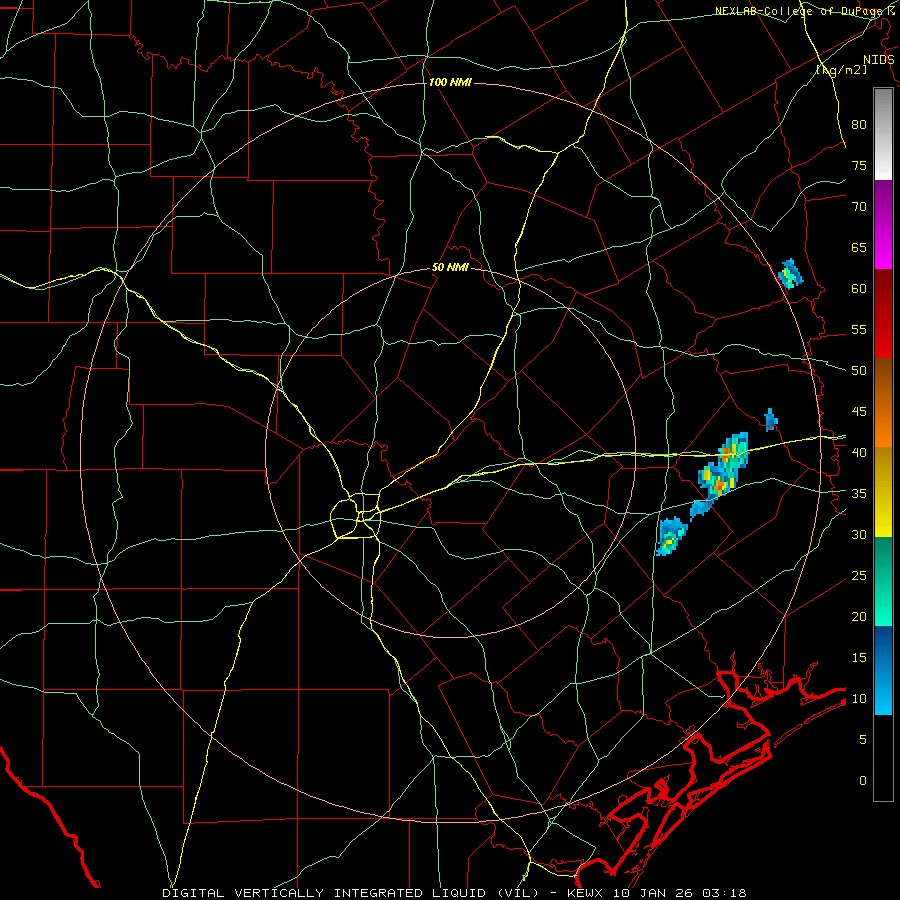Click the 70 value on the scale

[859, 207]
